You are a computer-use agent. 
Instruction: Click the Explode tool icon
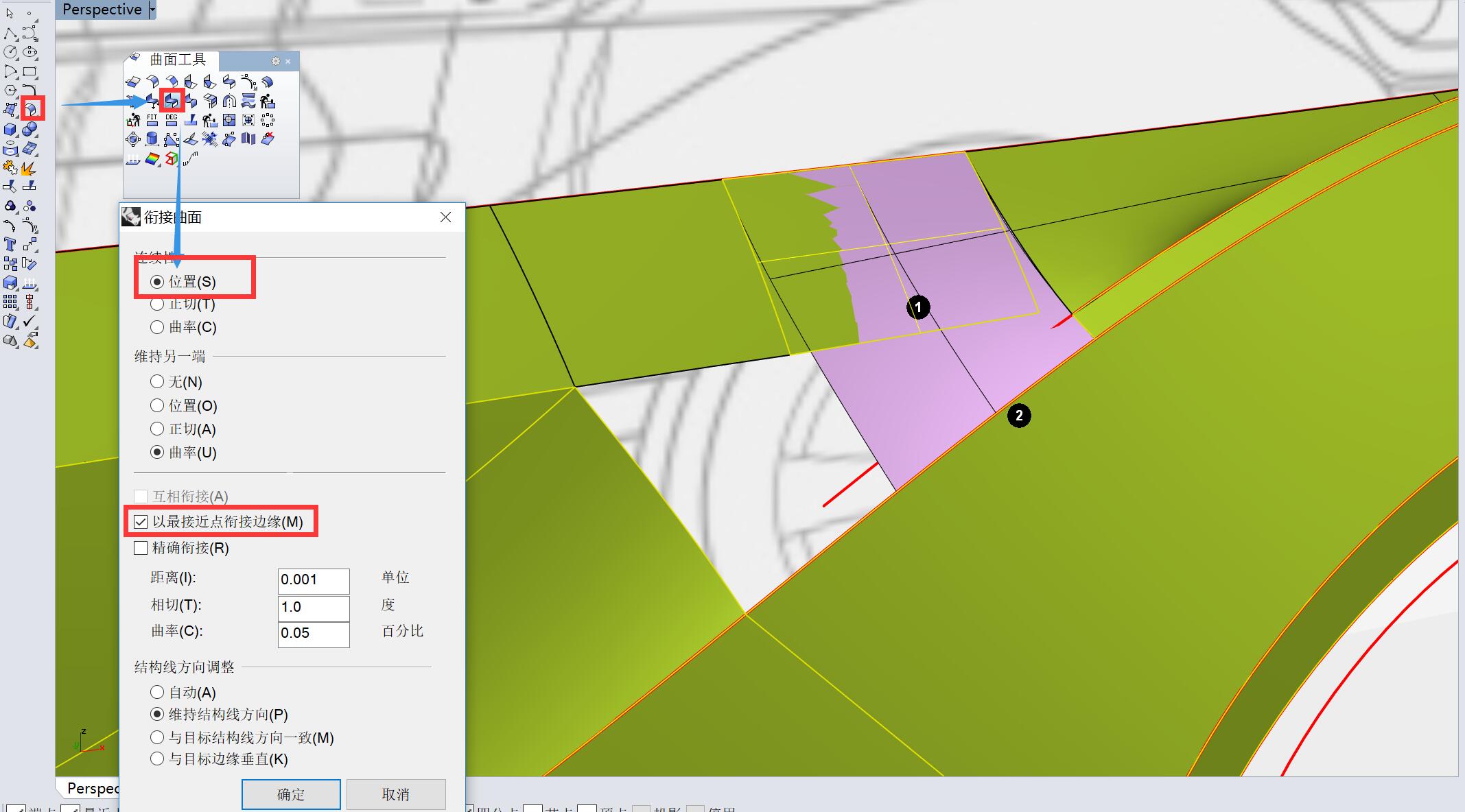[x=28, y=168]
